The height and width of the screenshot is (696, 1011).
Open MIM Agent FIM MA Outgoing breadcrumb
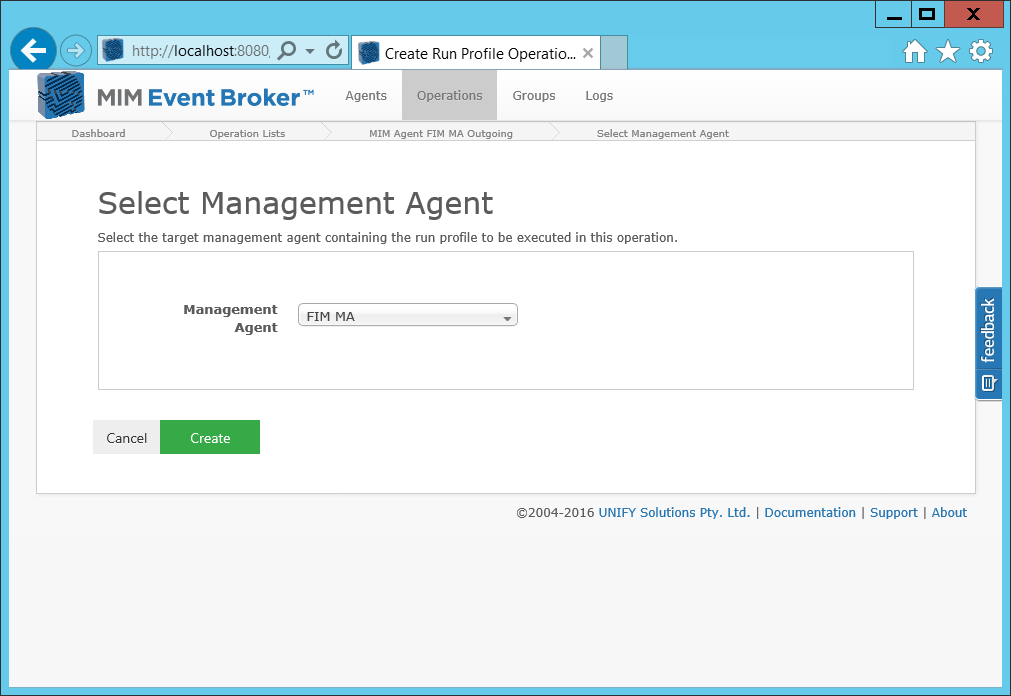441,133
